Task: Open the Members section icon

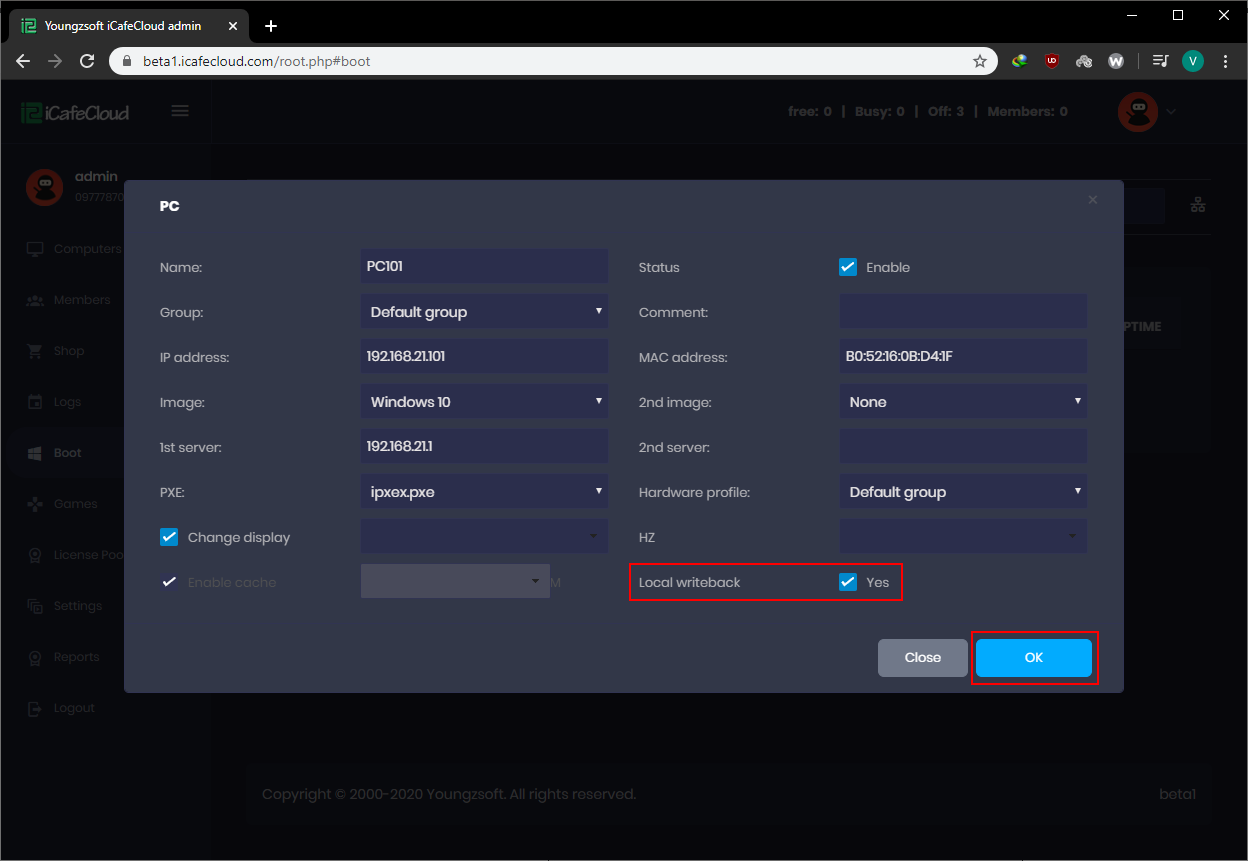Action: (x=35, y=299)
